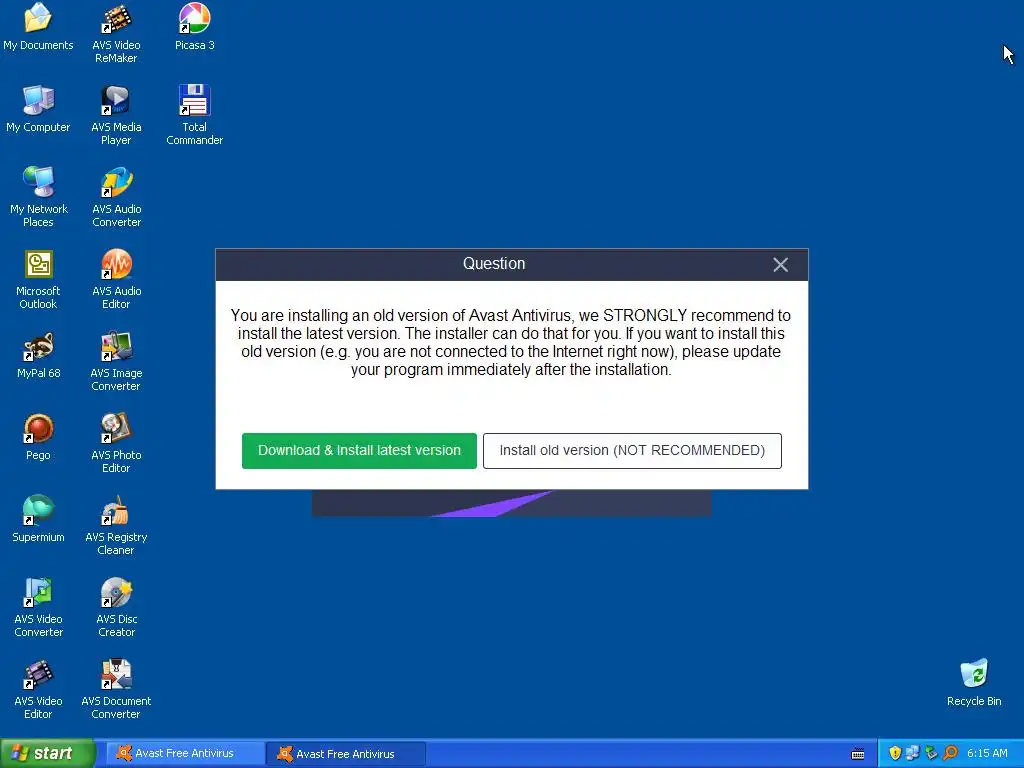Click the 6:15 AM system clock

987,753
